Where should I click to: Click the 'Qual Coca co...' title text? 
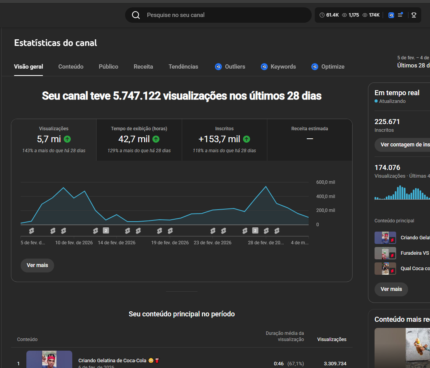click(x=415, y=269)
